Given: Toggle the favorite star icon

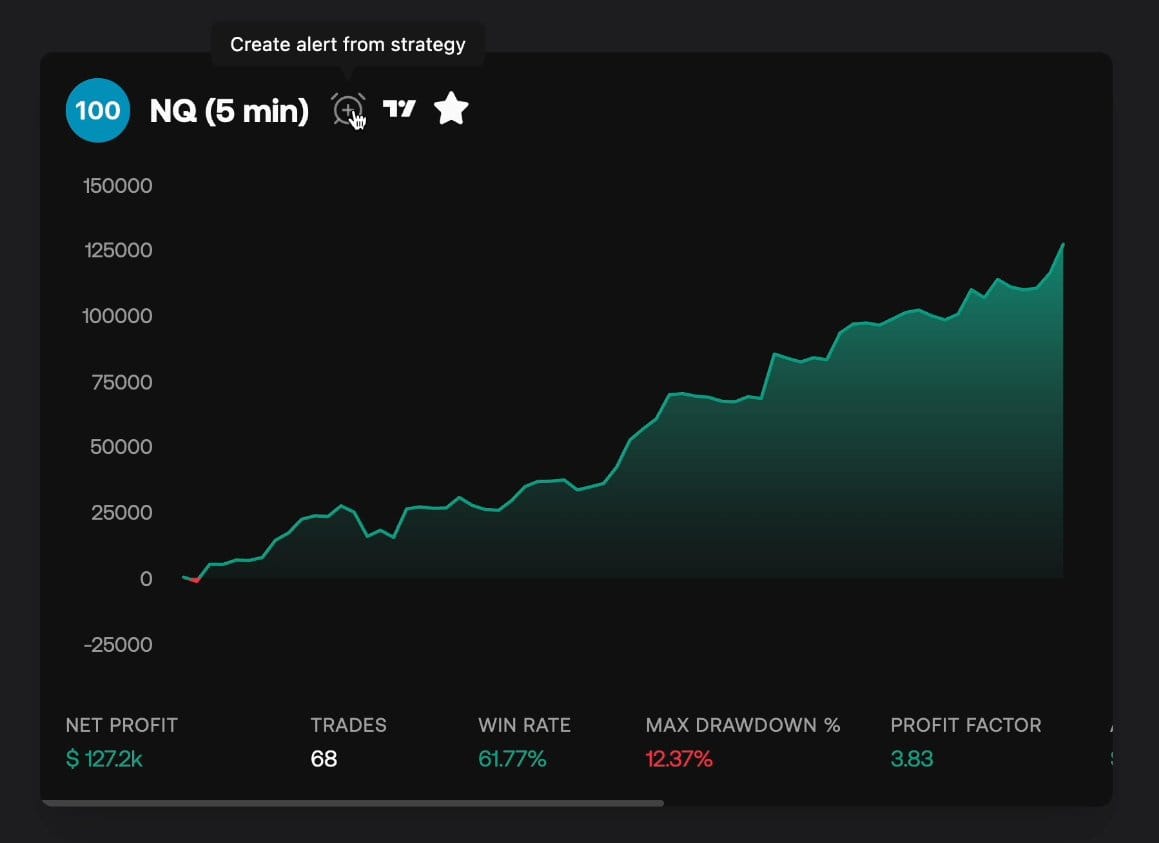Looking at the screenshot, I should pos(451,109).
